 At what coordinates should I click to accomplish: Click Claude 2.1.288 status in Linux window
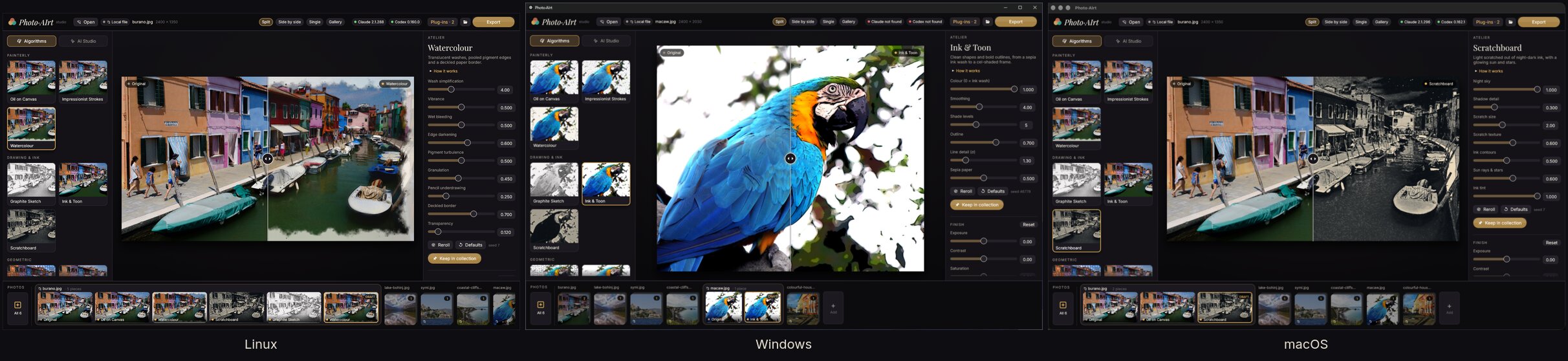click(369, 22)
